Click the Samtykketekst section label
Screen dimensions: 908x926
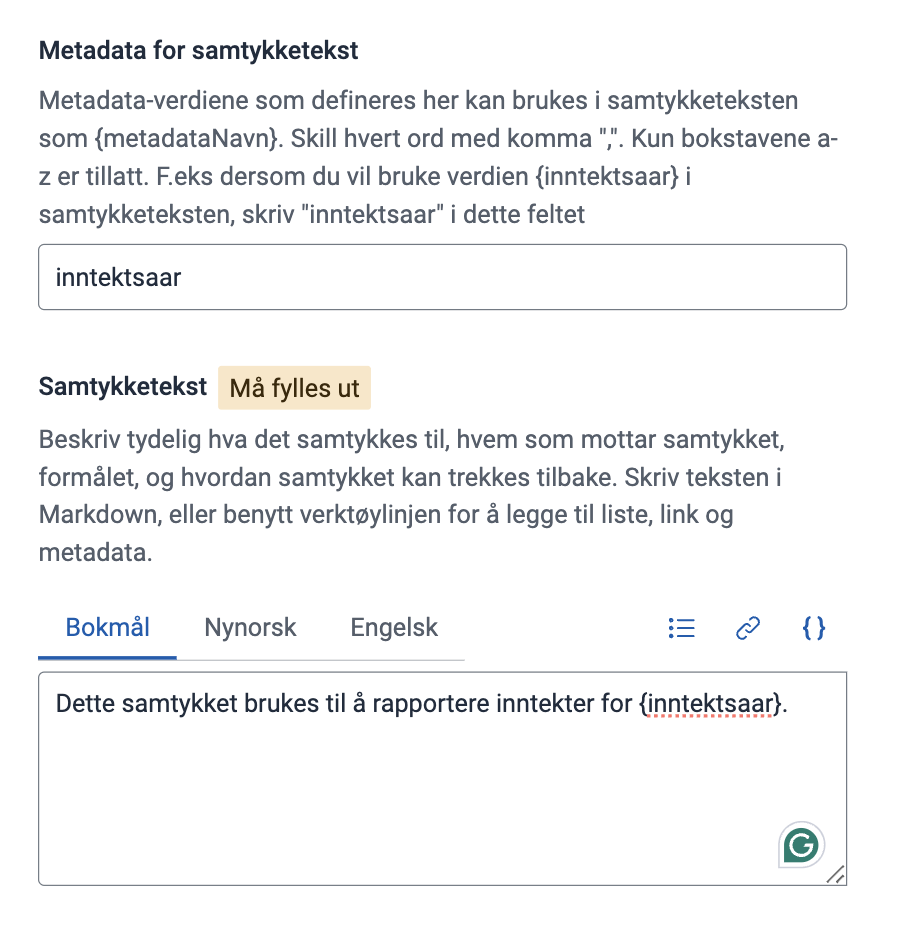coord(122,387)
